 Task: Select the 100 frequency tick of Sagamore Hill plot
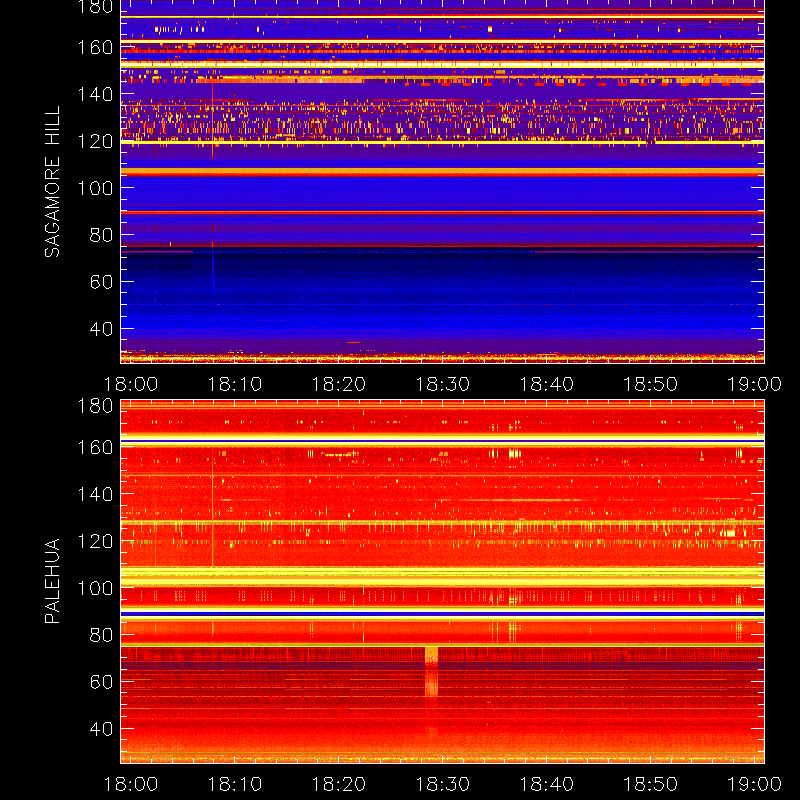coord(95,188)
